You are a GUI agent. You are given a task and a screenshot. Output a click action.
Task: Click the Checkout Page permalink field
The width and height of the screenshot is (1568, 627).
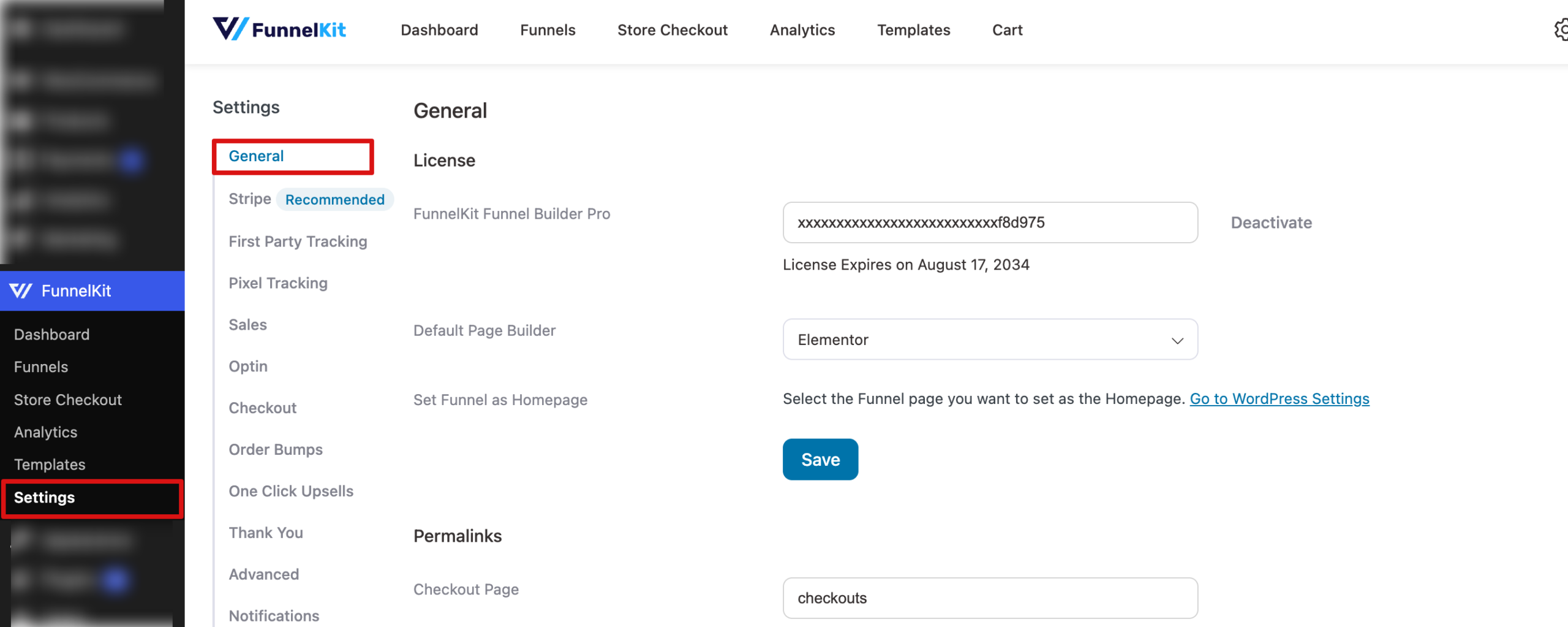[x=989, y=598]
